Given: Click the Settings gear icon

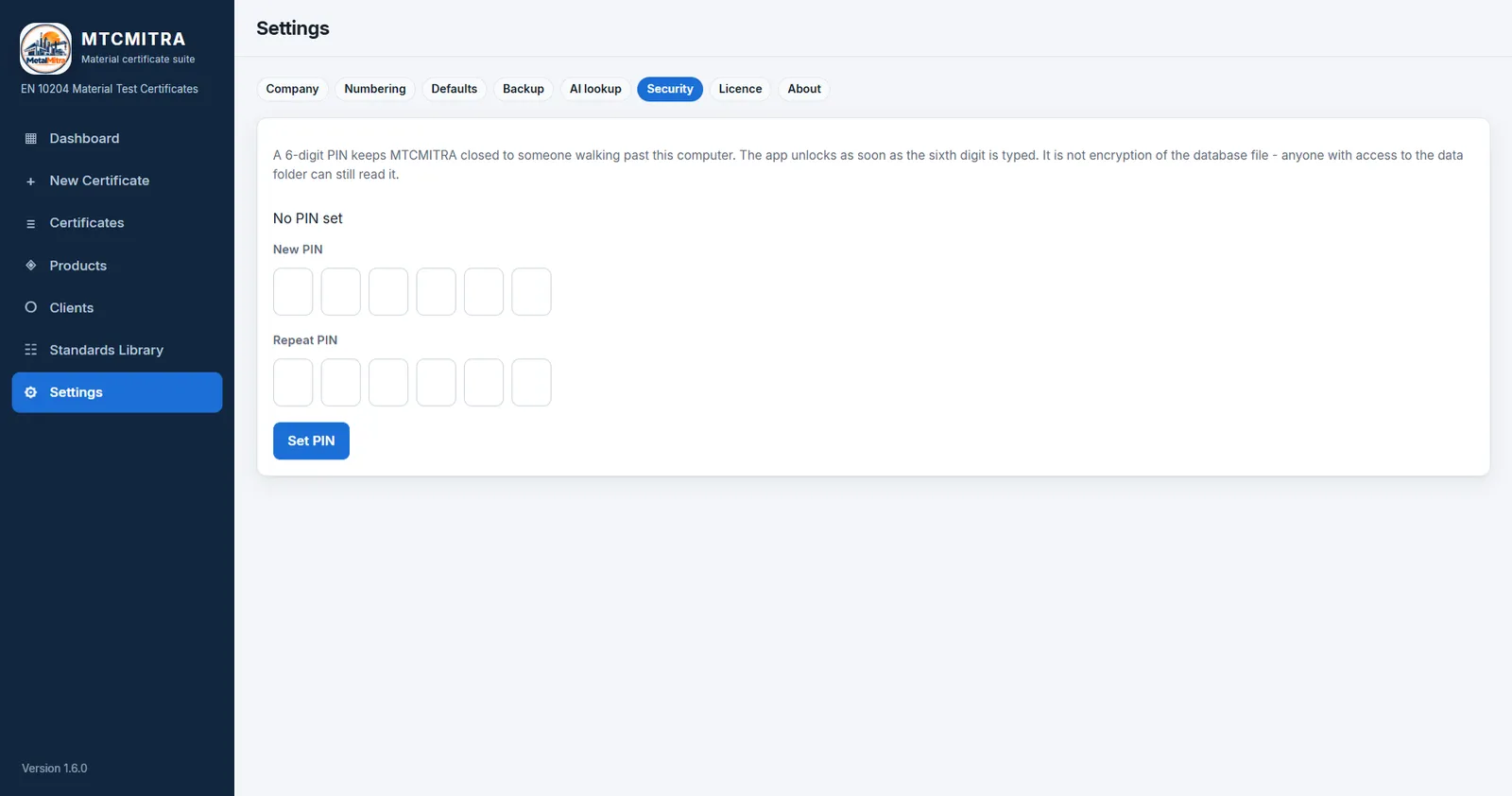Looking at the screenshot, I should coord(30,392).
